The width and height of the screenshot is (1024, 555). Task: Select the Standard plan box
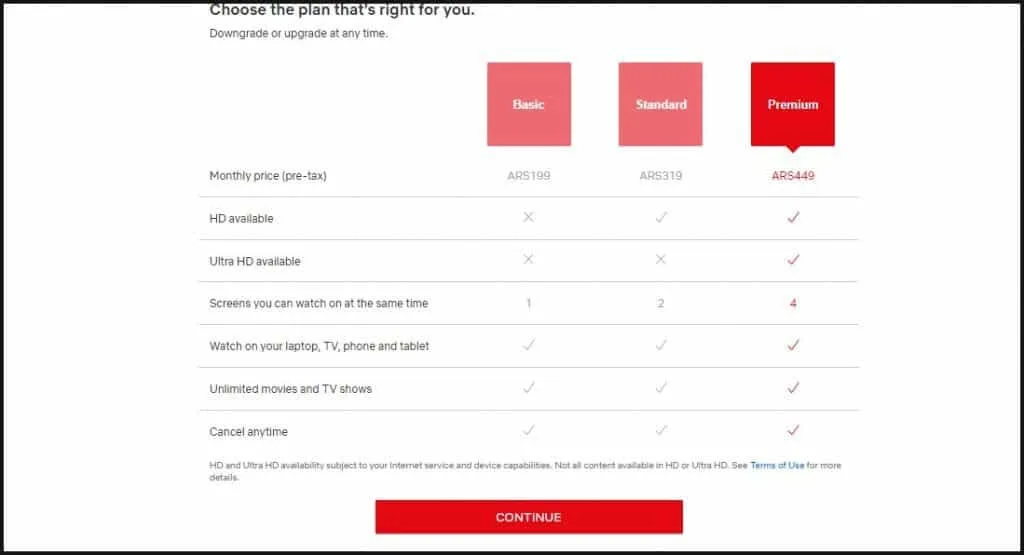[660, 104]
